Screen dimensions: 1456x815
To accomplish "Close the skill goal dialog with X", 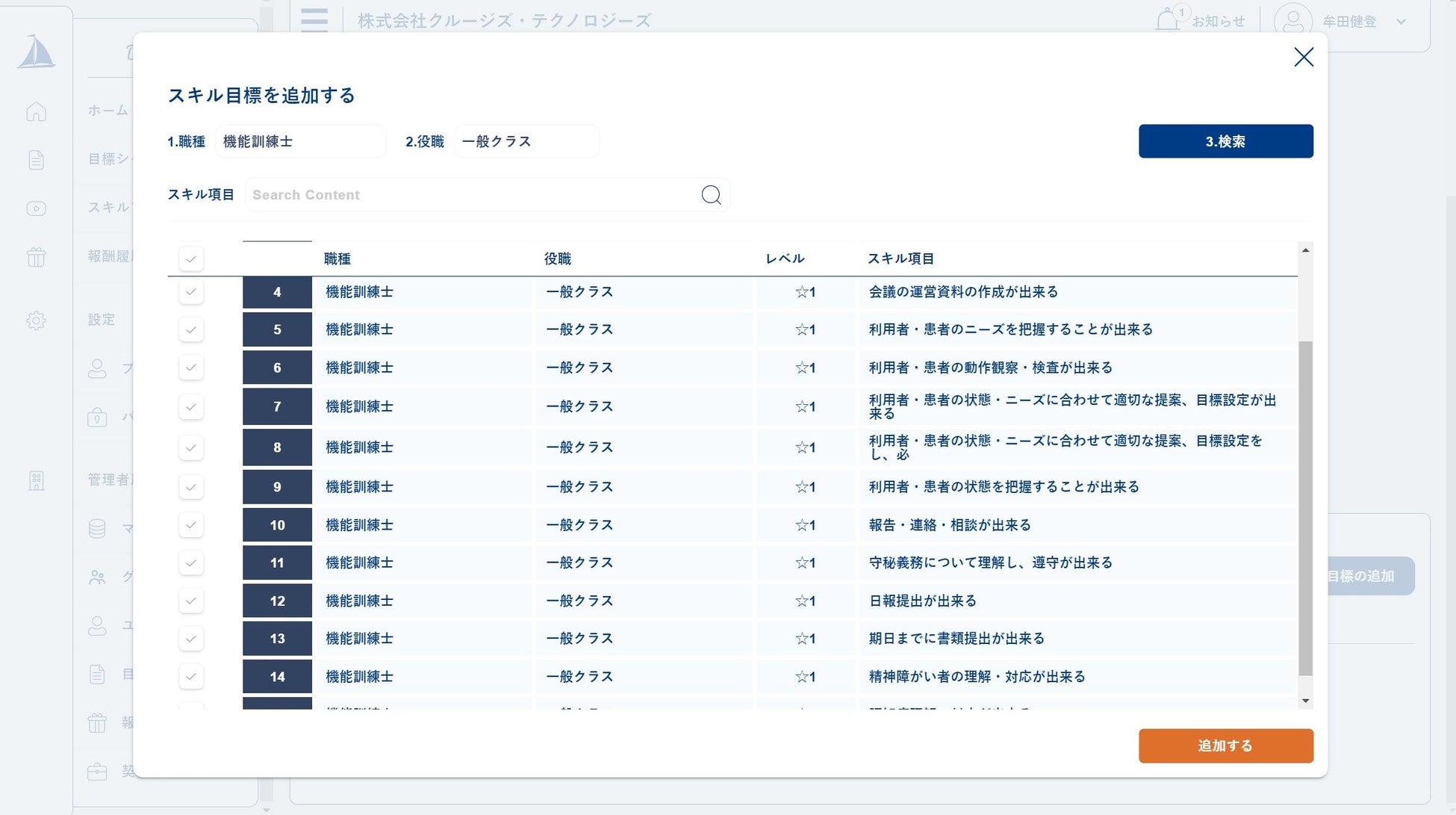I will pos(1303,58).
